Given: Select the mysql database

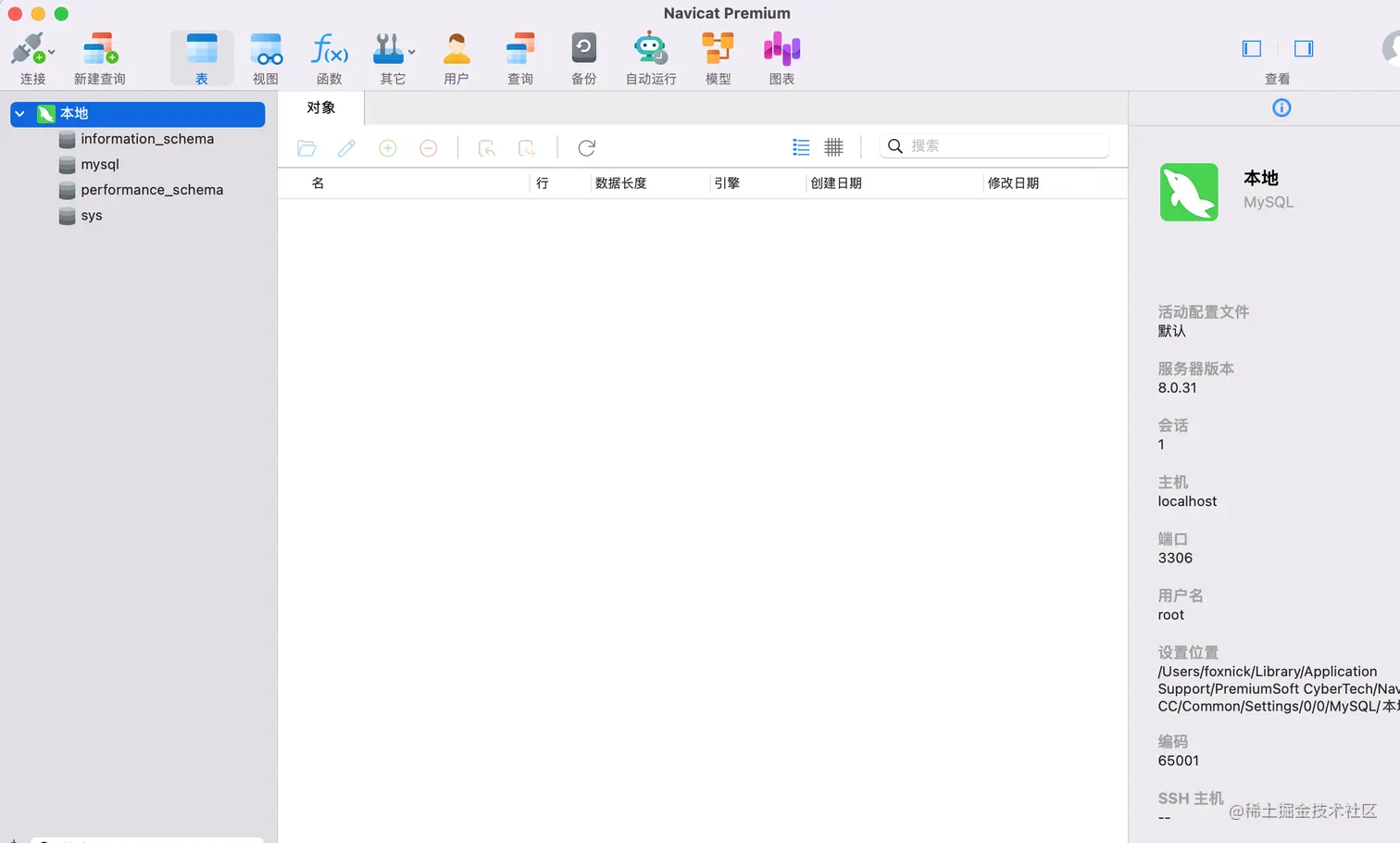Looking at the screenshot, I should point(100,164).
